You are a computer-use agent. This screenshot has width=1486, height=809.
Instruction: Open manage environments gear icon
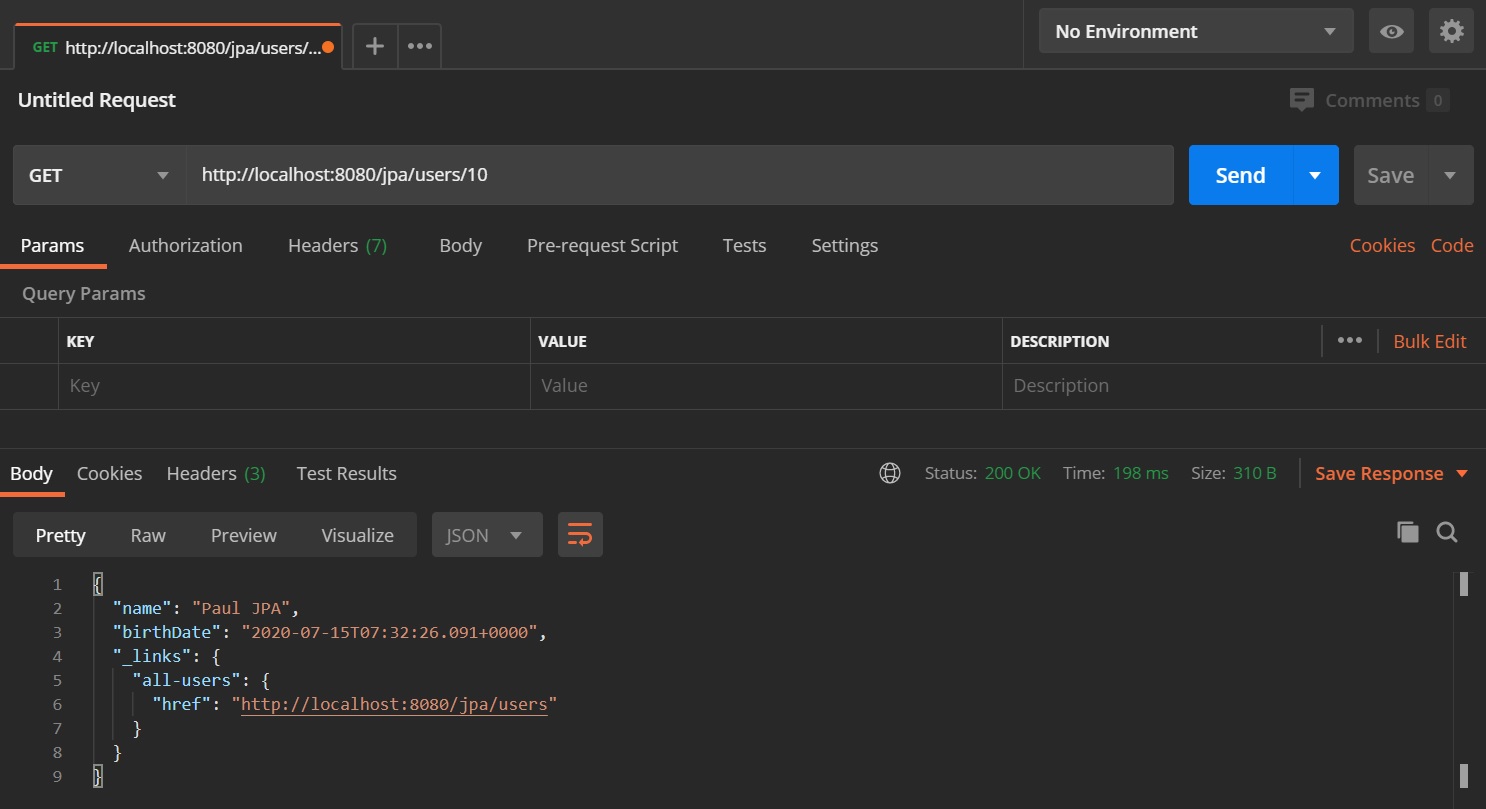click(1451, 31)
